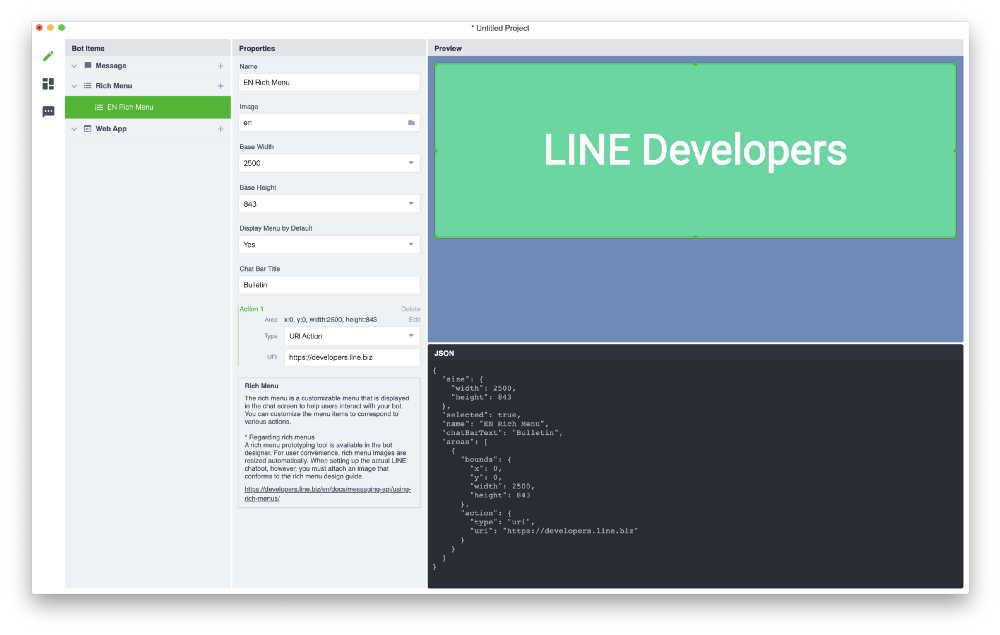Open the chat bubble view in sidebar
1000x635 pixels.
pyautogui.click(x=48, y=112)
